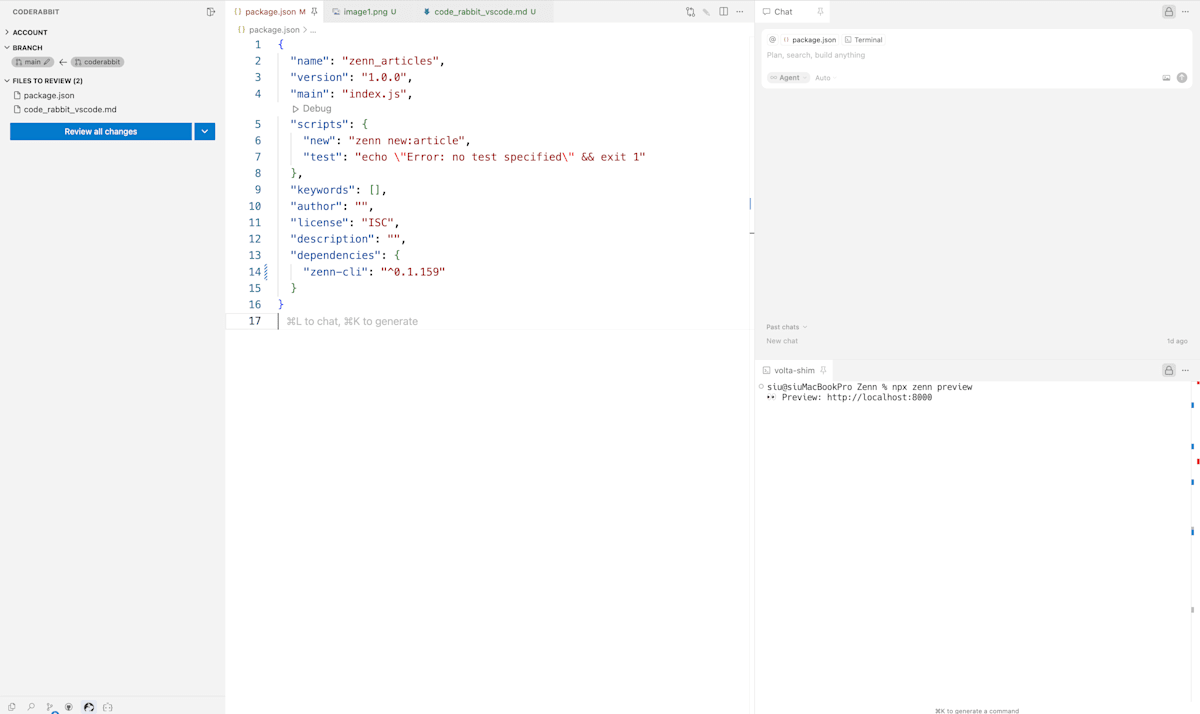Image resolution: width=1200 pixels, height=714 pixels.
Task: Open the Auto model dropdown in chat
Action: (823, 78)
